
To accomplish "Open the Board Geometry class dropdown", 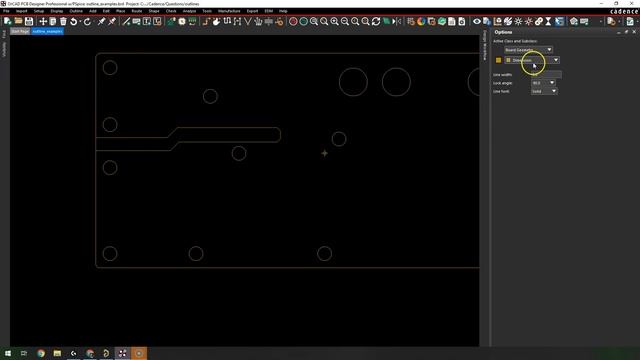I will [x=529, y=50].
